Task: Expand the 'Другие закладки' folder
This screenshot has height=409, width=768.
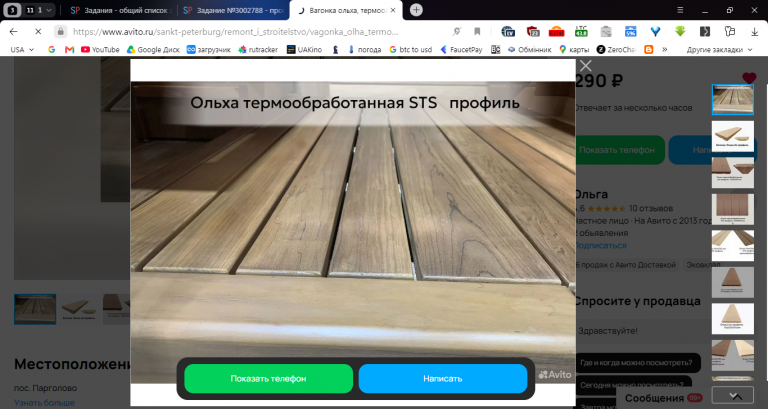Action: [719, 49]
